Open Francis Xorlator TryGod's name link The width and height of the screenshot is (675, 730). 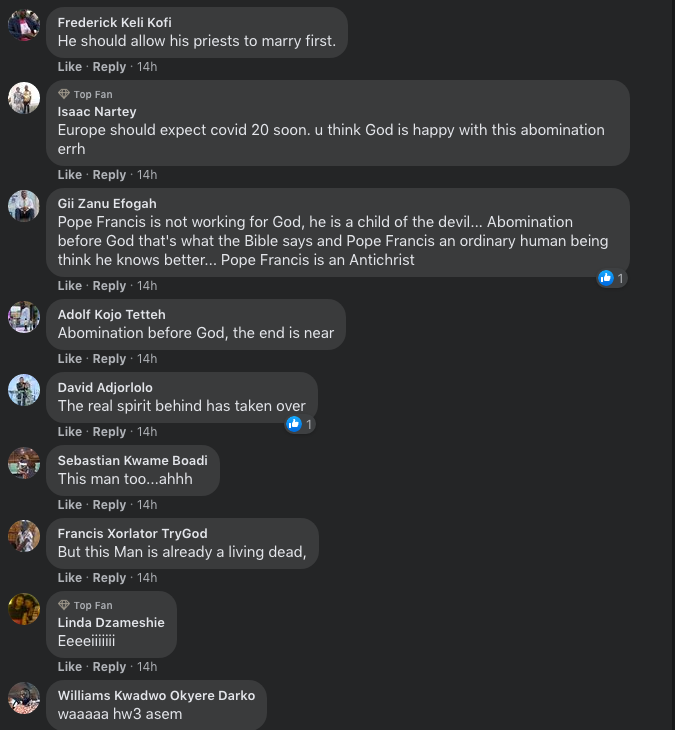132,534
